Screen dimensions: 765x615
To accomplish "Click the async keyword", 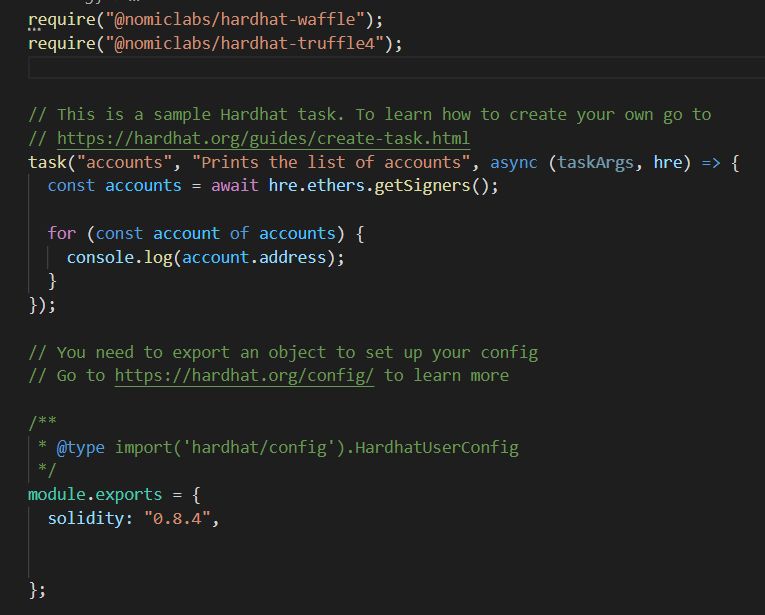I will click(514, 162).
